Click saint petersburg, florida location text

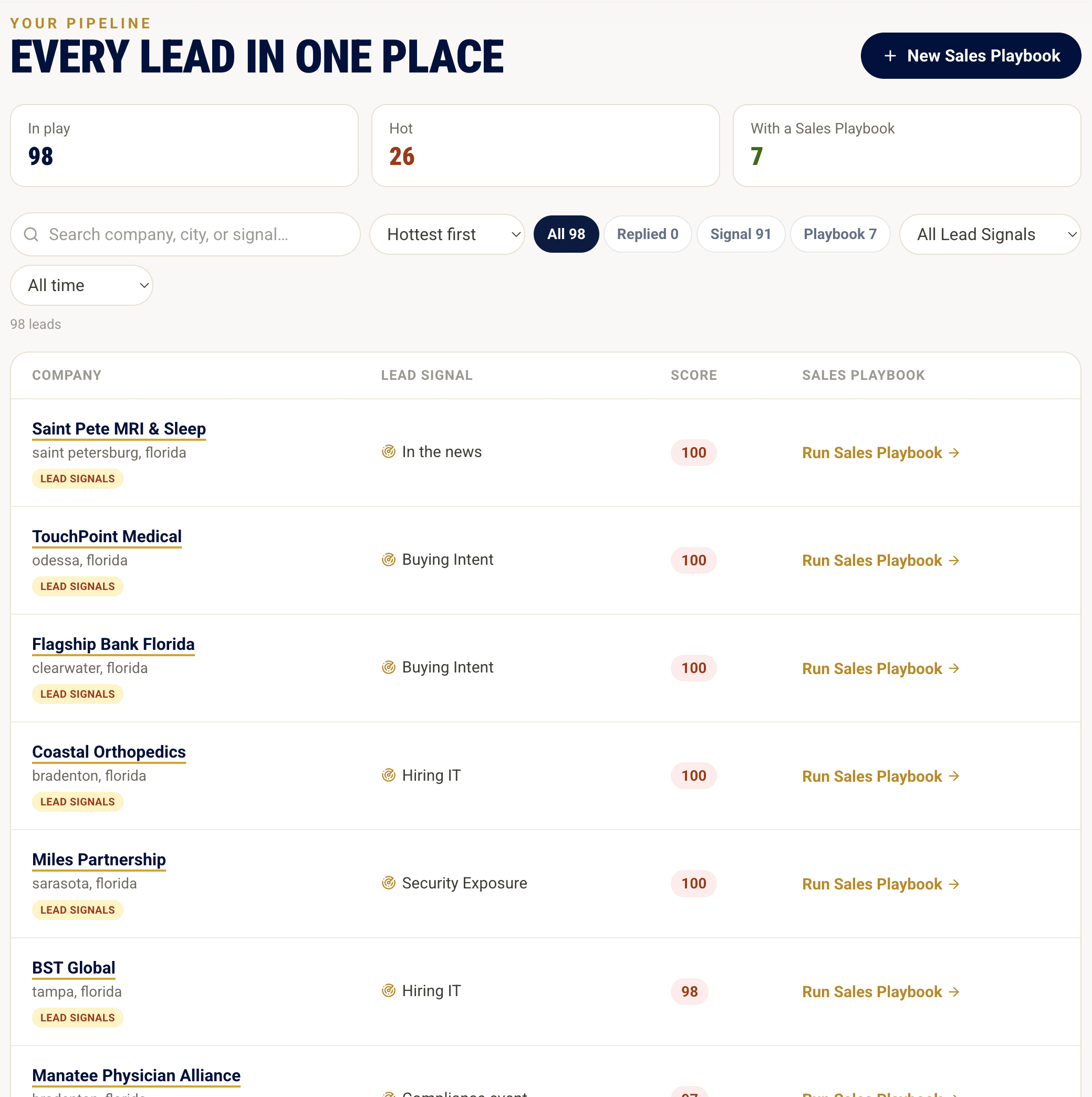pos(109,452)
